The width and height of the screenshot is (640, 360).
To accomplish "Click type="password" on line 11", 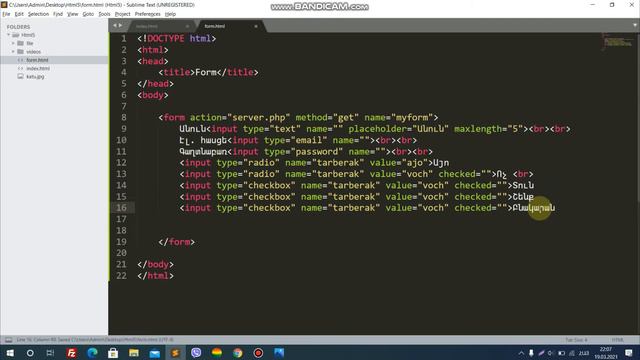I will tap(303, 152).
